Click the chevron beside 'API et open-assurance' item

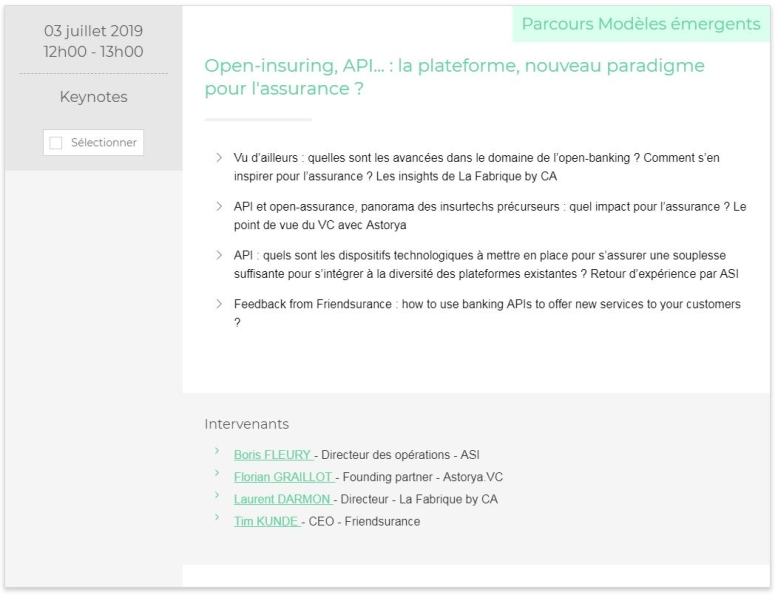[219, 206]
